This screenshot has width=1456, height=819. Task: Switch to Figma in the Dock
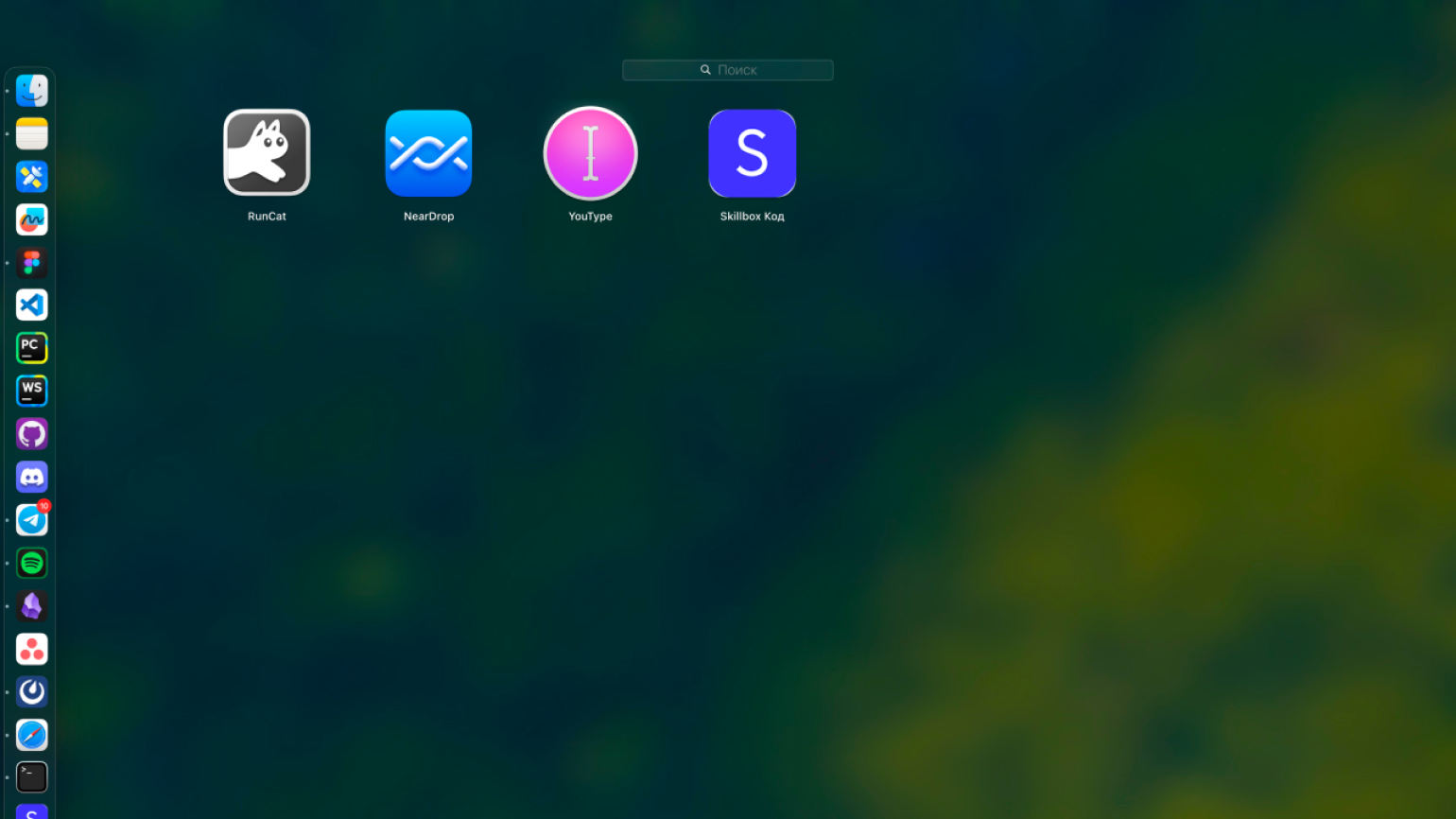pyautogui.click(x=32, y=262)
